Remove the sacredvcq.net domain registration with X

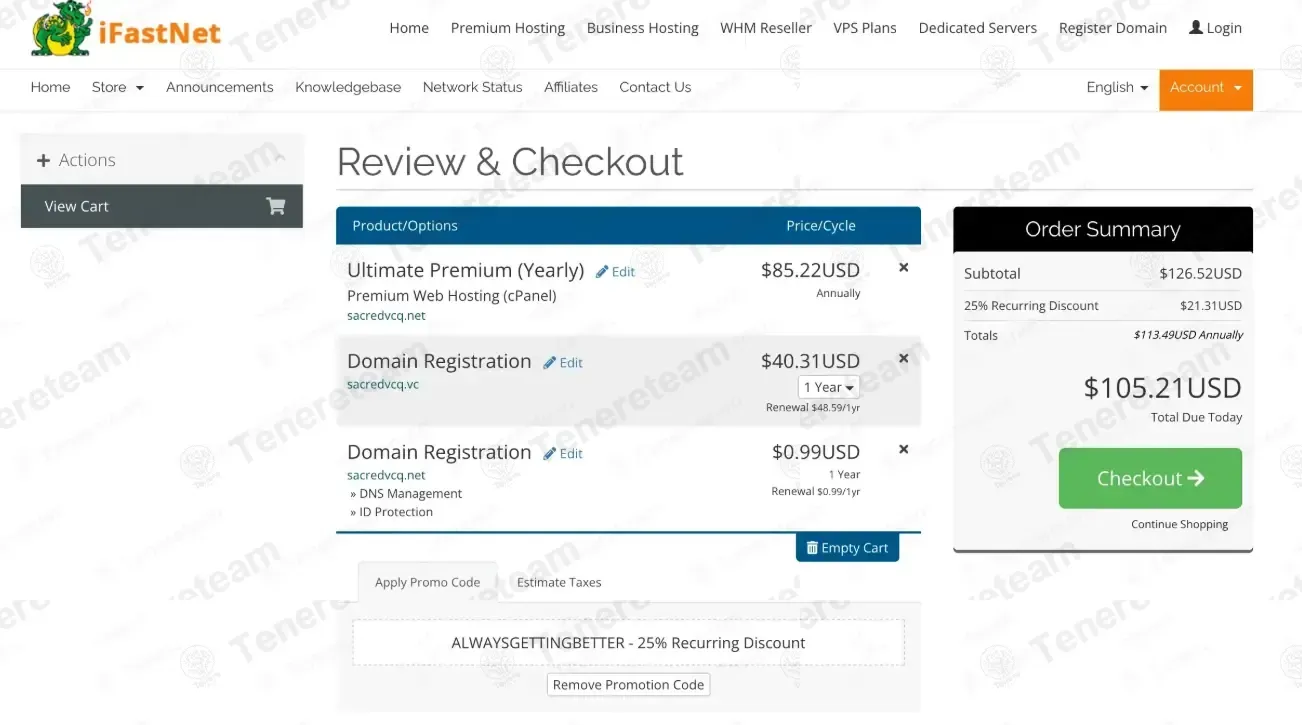pos(904,449)
